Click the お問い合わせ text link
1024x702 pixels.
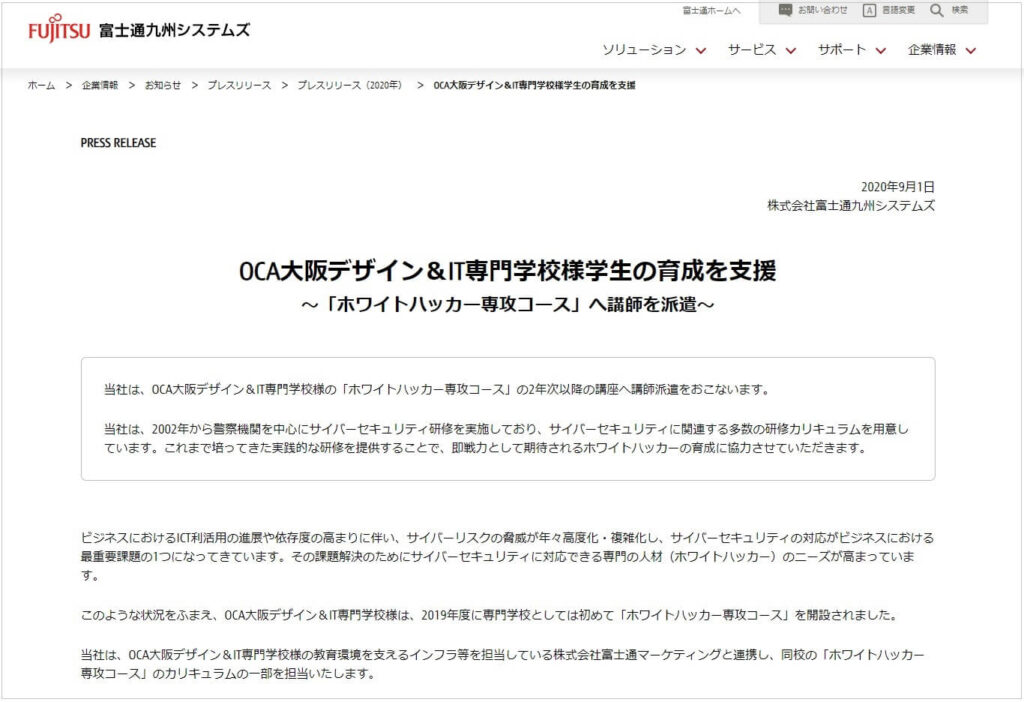click(x=822, y=10)
